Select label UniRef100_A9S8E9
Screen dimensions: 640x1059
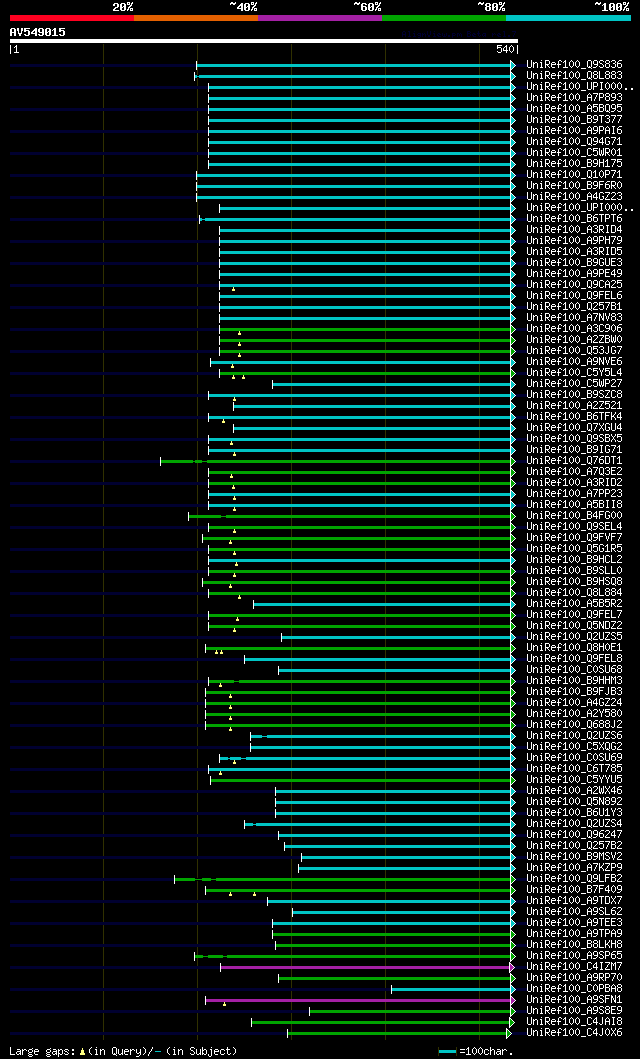coord(575,1011)
